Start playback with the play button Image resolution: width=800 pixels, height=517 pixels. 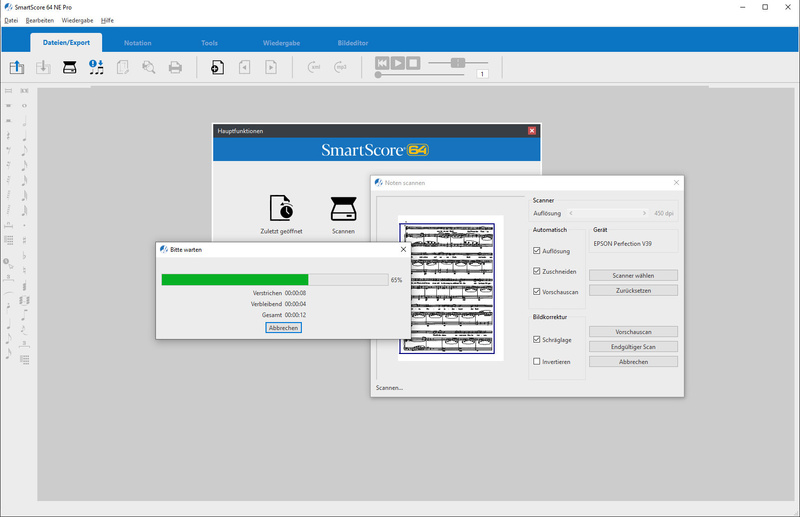pyautogui.click(x=398, y=63)
